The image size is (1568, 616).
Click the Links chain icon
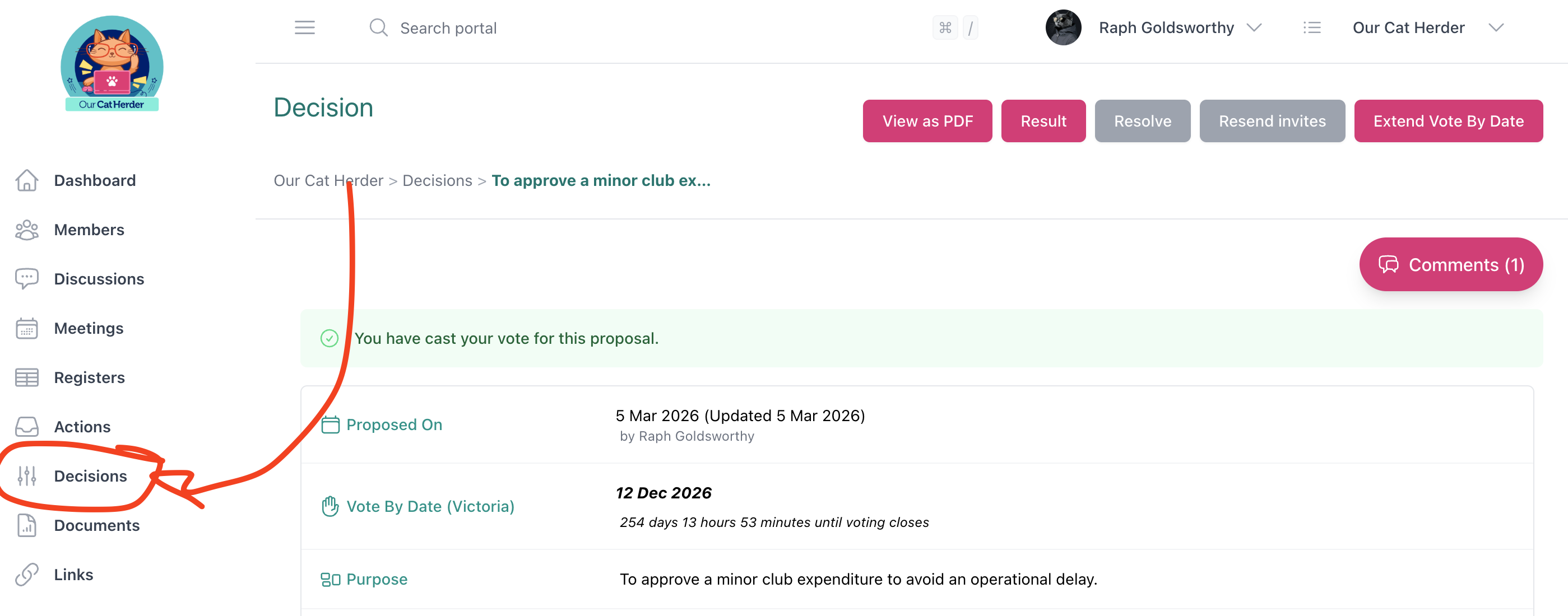pyautogui.click(x=27, y=574)
